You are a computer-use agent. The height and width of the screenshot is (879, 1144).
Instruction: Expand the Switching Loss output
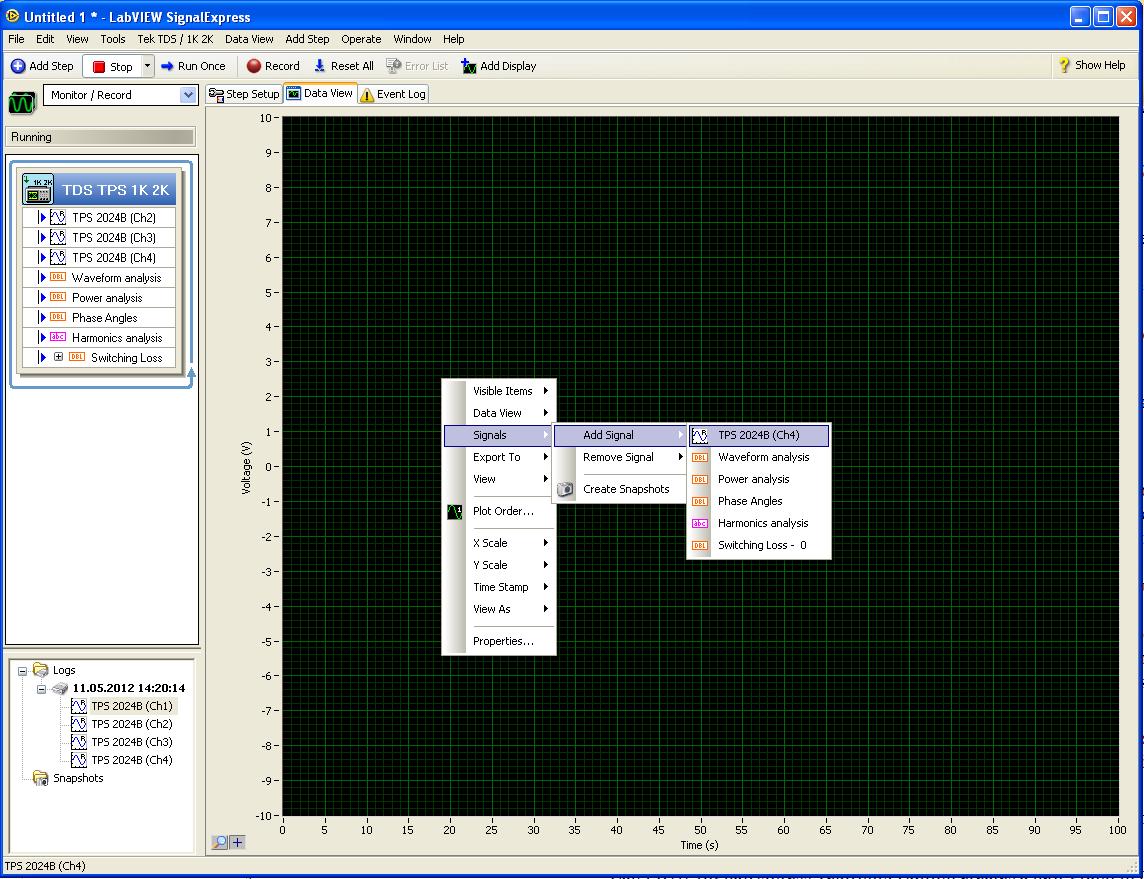(58, 357)
